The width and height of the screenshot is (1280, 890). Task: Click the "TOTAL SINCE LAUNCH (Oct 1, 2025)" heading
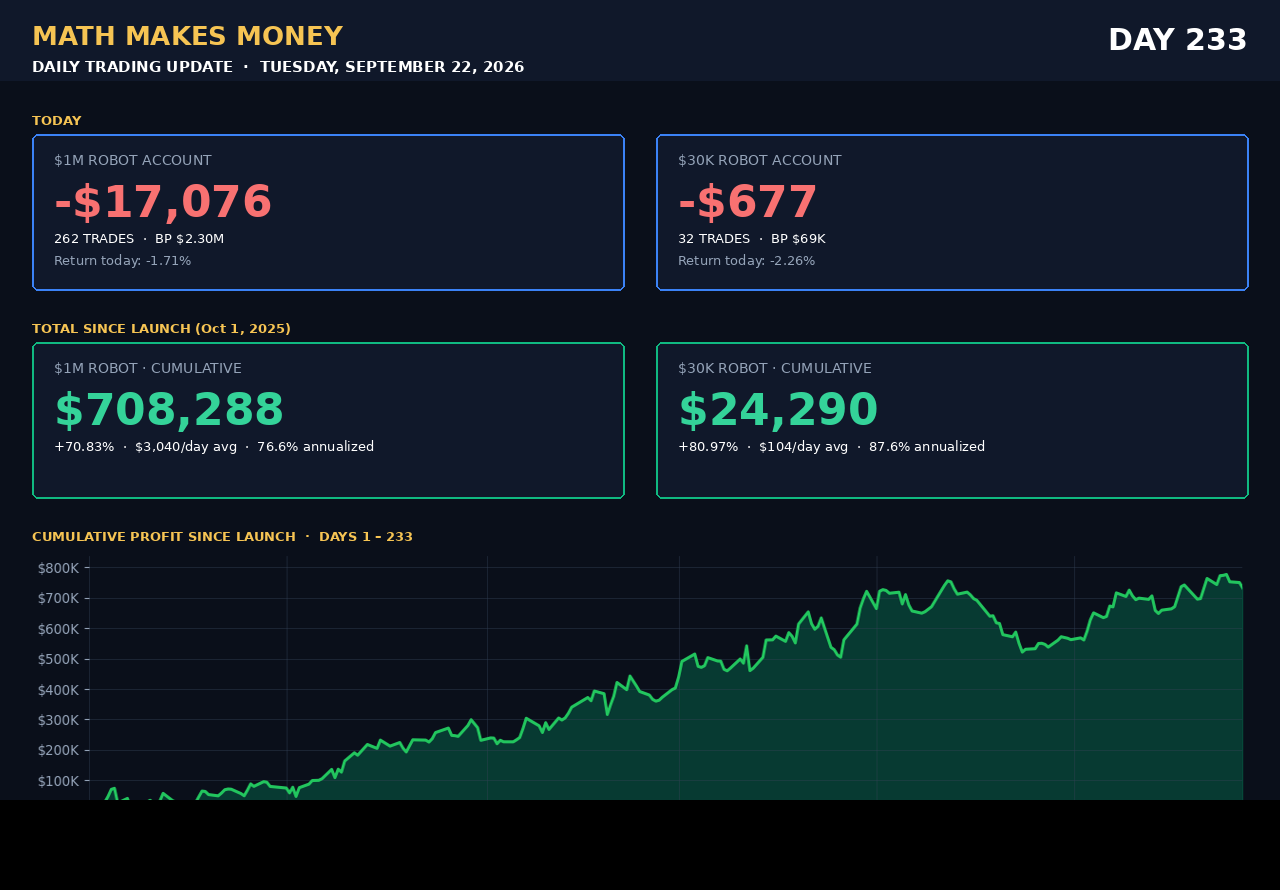tap(161, 329)
